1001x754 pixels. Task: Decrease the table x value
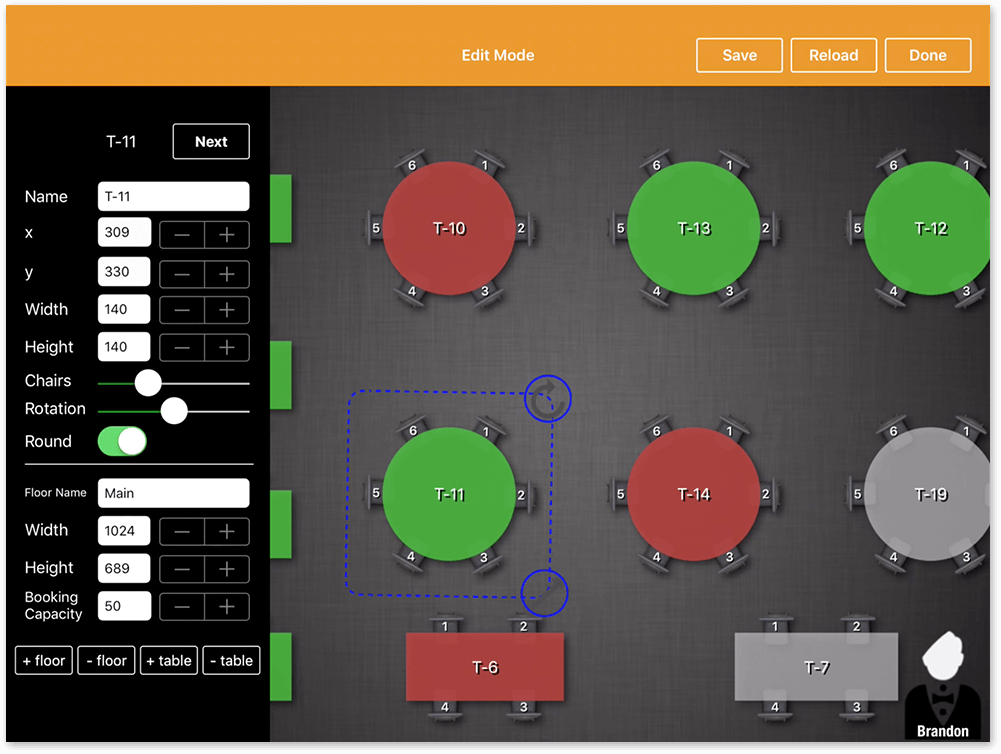182,234
